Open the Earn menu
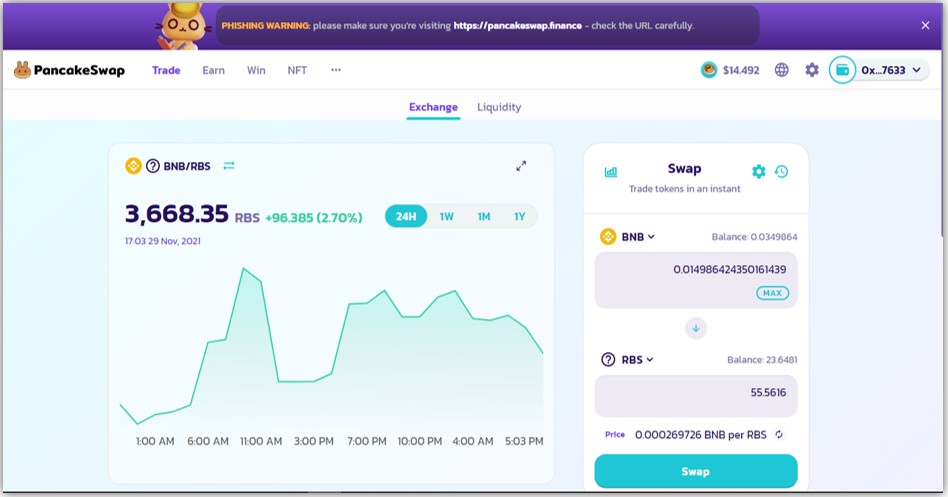 tap(213, 70)
